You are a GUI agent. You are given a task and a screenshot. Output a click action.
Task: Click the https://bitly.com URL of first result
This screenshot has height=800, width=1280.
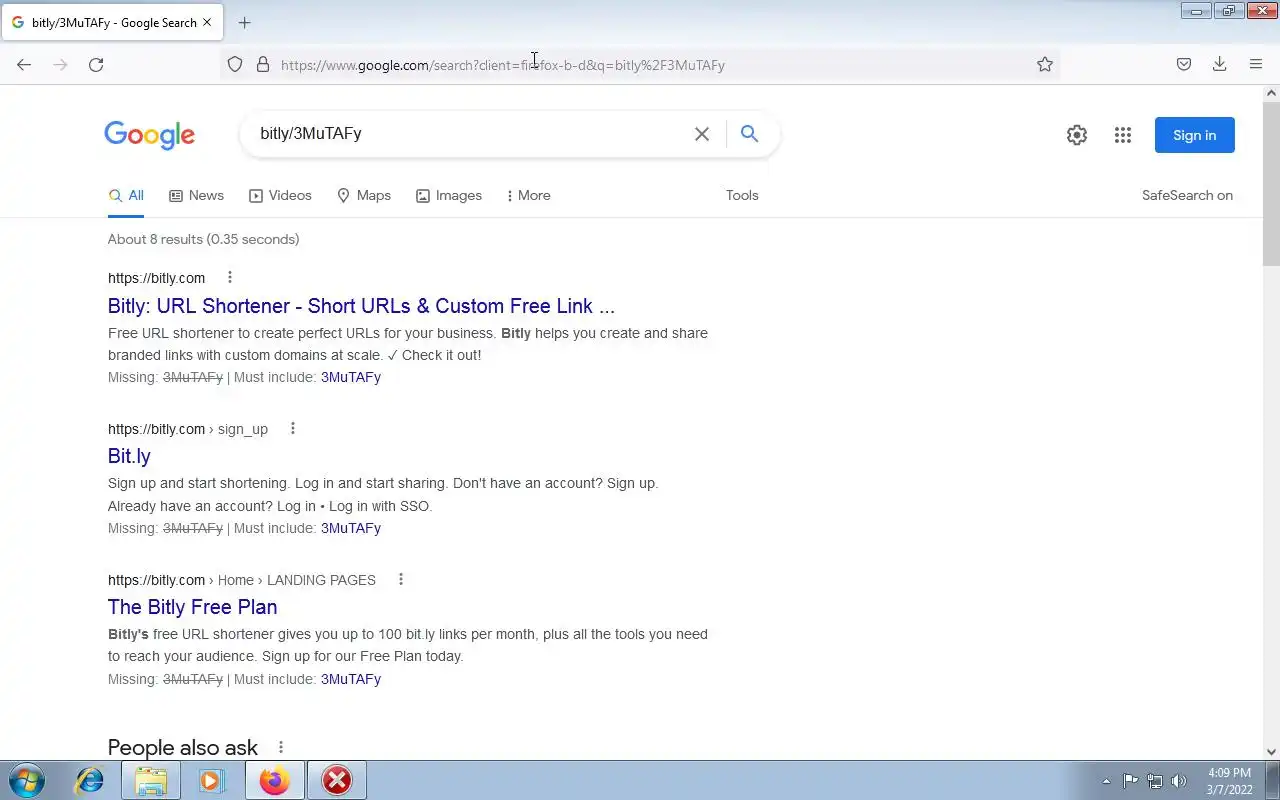pos(156,278)
